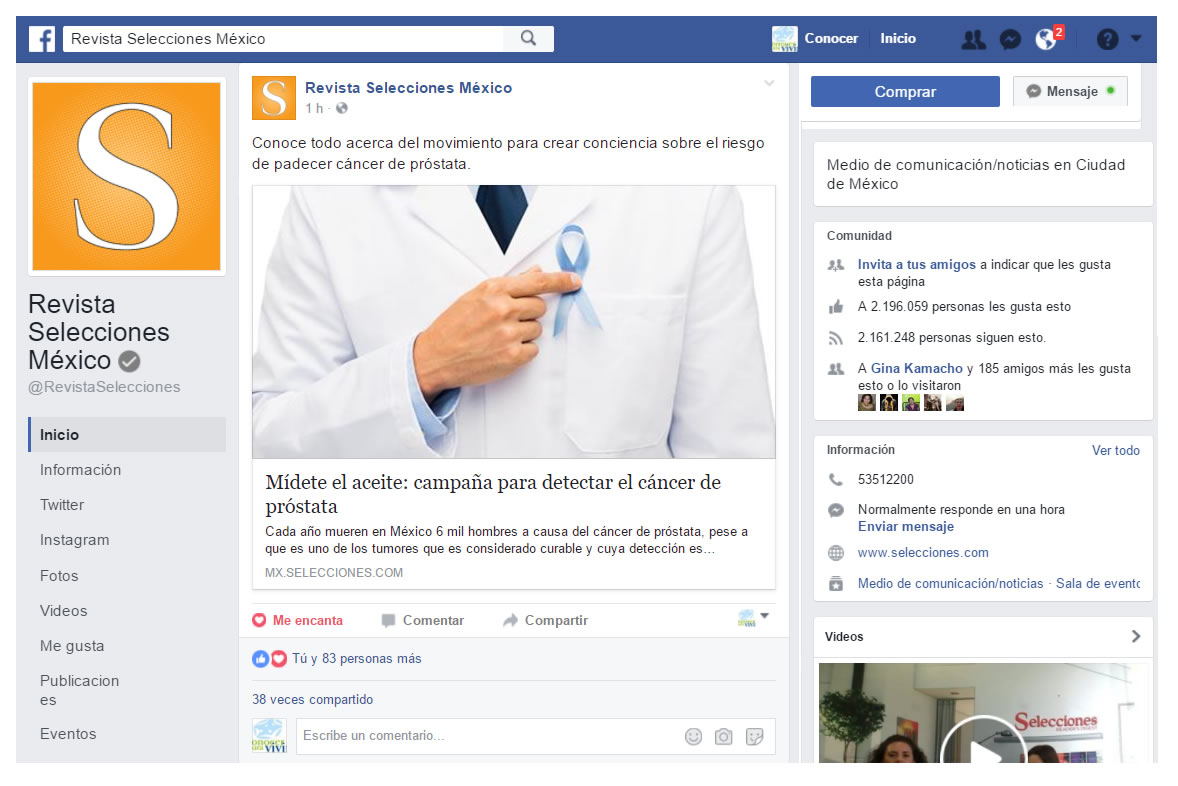Expand the Videos section arrow
The width and height of the screenshot is (1178, 786).
tap(1135, 636)
